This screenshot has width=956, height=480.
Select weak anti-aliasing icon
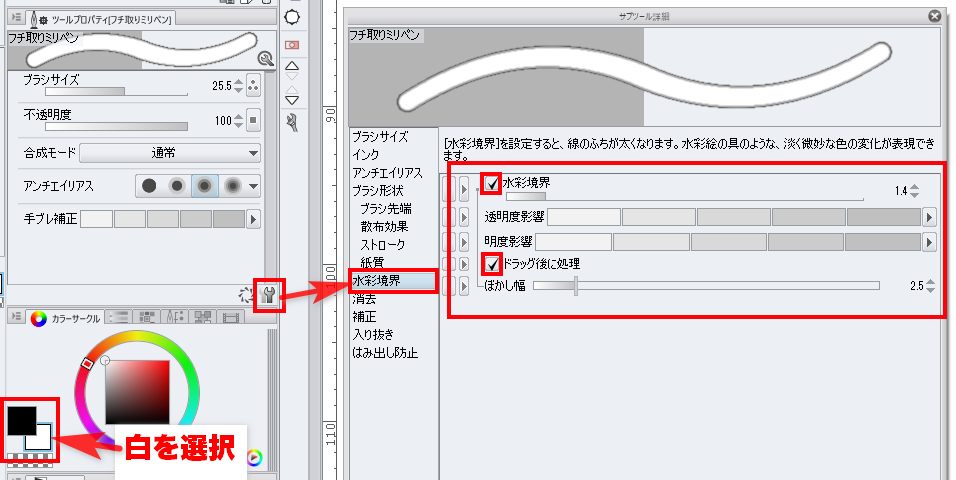[x=177, y=186]
